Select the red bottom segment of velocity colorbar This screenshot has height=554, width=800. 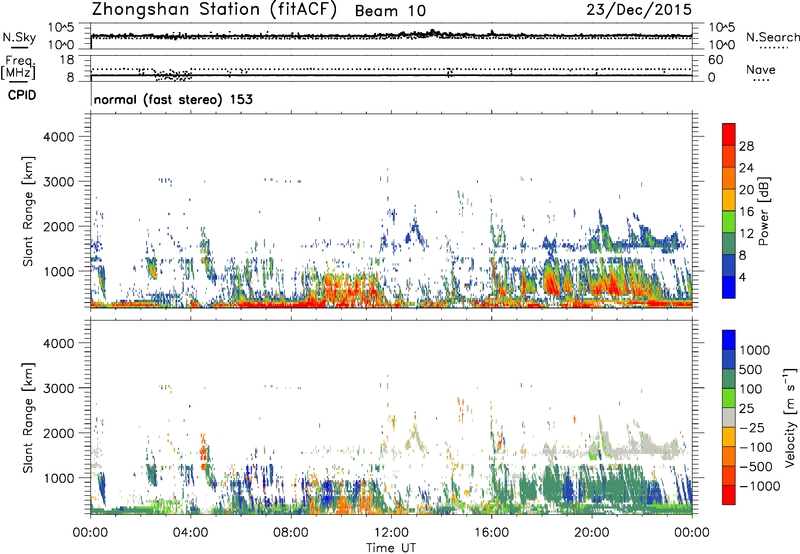coord(729,495)
